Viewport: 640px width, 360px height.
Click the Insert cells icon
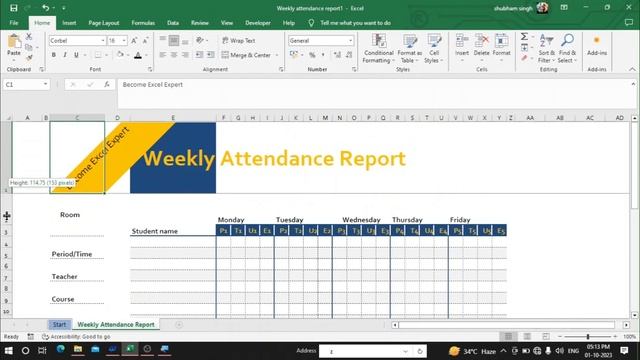click(462, 41)
